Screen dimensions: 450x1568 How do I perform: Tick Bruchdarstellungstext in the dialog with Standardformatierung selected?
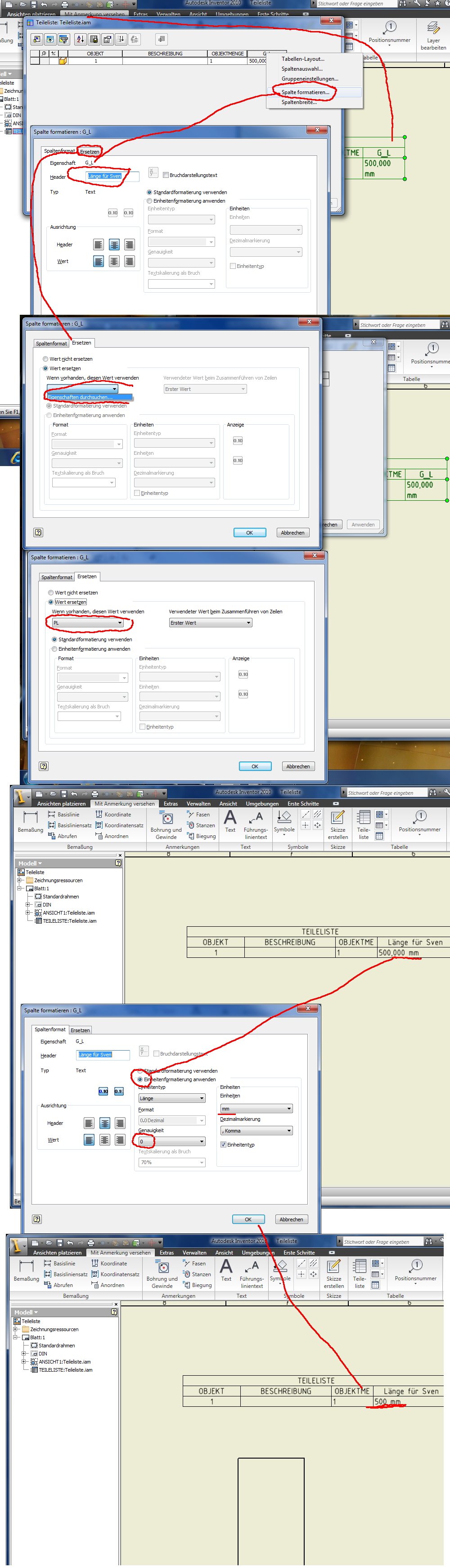tap(166, 175)
